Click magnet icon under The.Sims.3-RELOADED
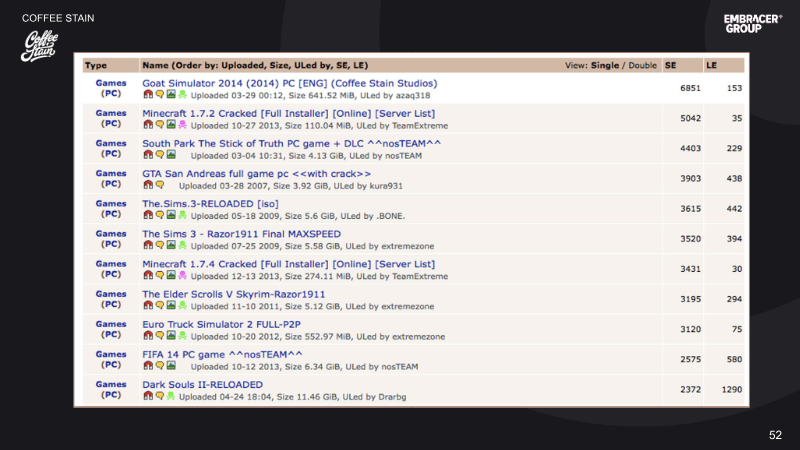The image size is (800, 450). pos(148,215)
